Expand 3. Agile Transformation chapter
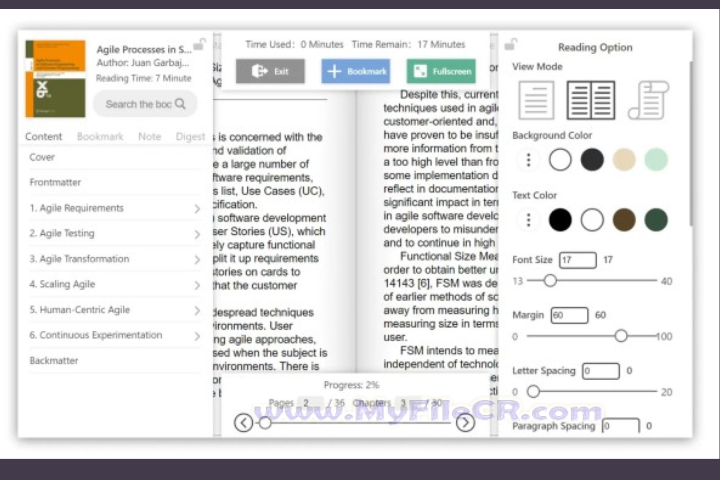 click(x=197, y=260)
